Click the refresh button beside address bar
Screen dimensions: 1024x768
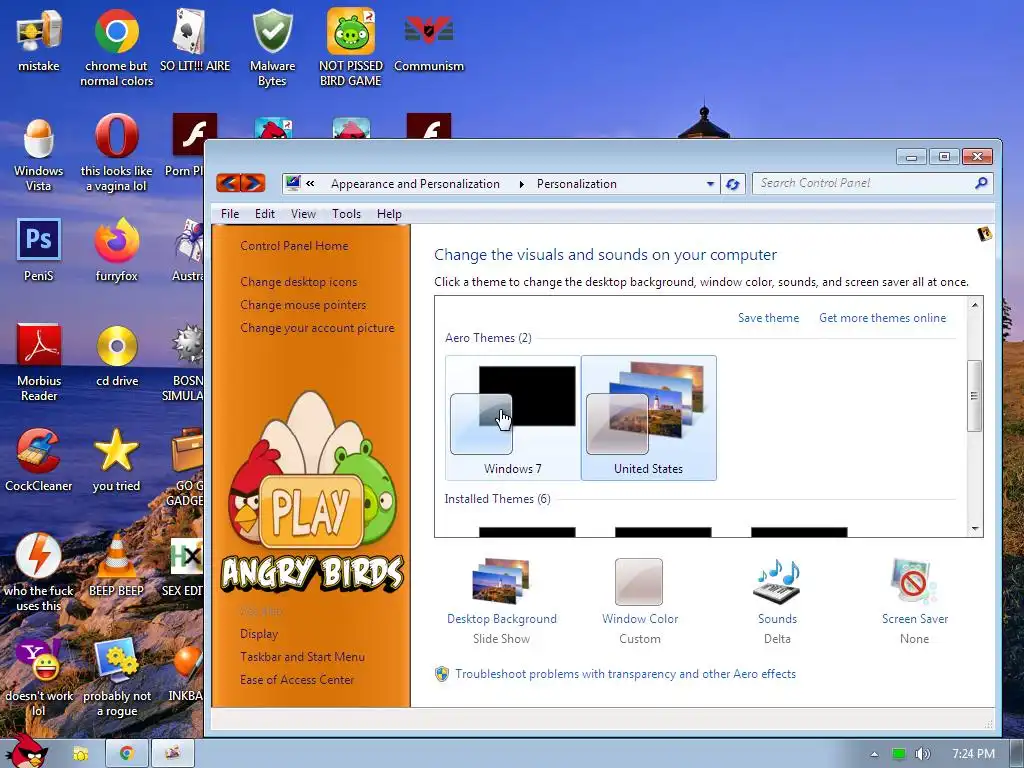(733, 184)
